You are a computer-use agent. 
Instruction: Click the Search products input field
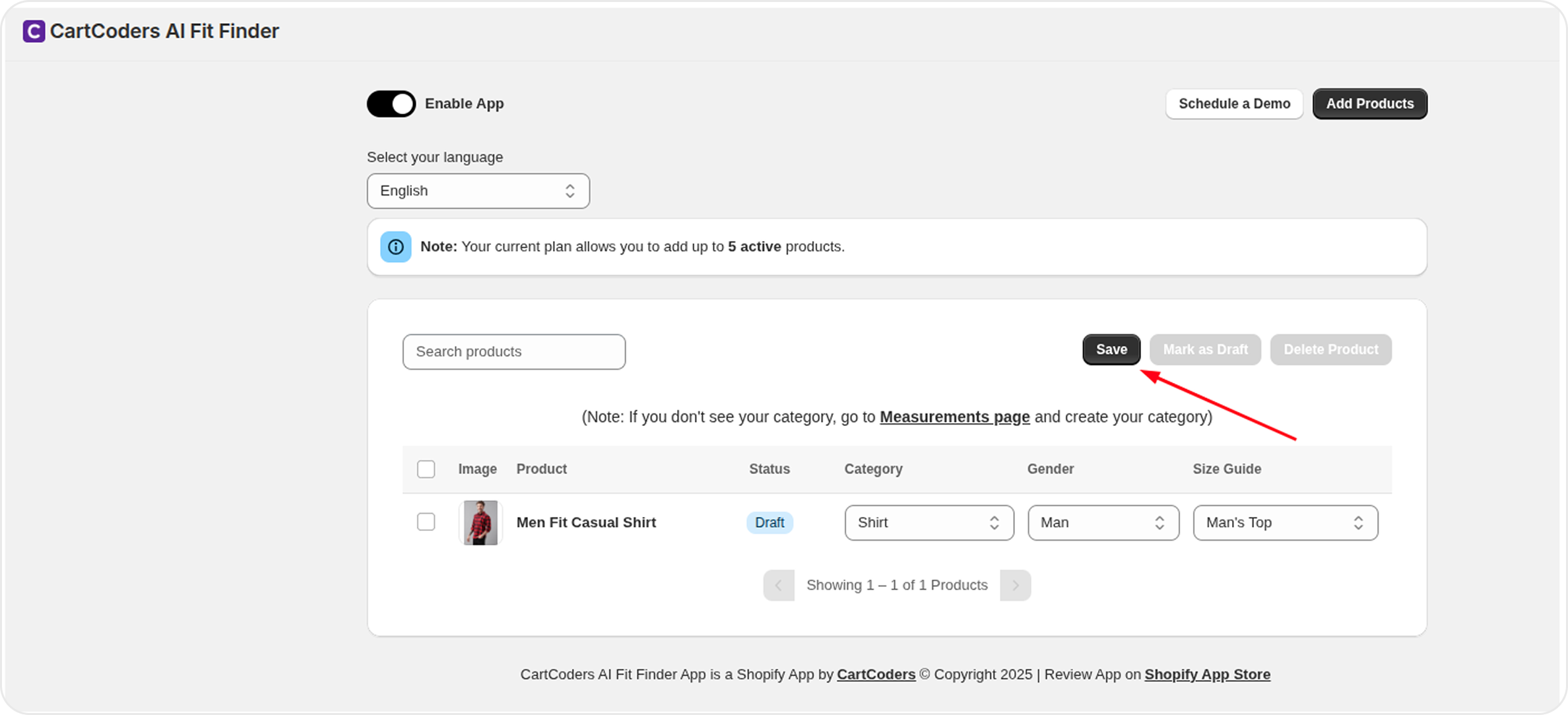513,352
